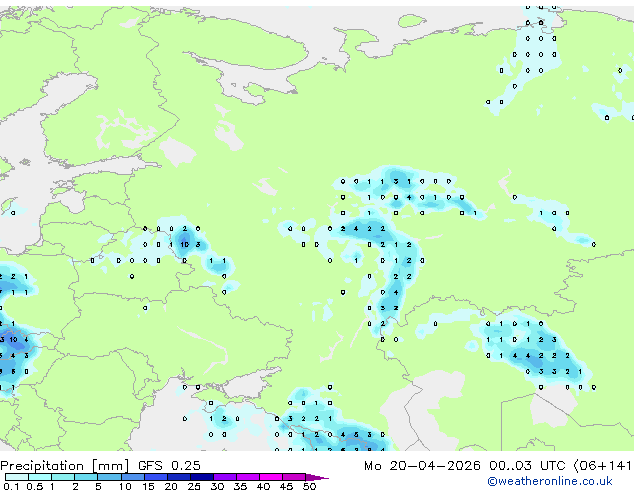Select the legend swatch between 35 and 40
This screenshot has width=634, height=490.
coord(247,477)
